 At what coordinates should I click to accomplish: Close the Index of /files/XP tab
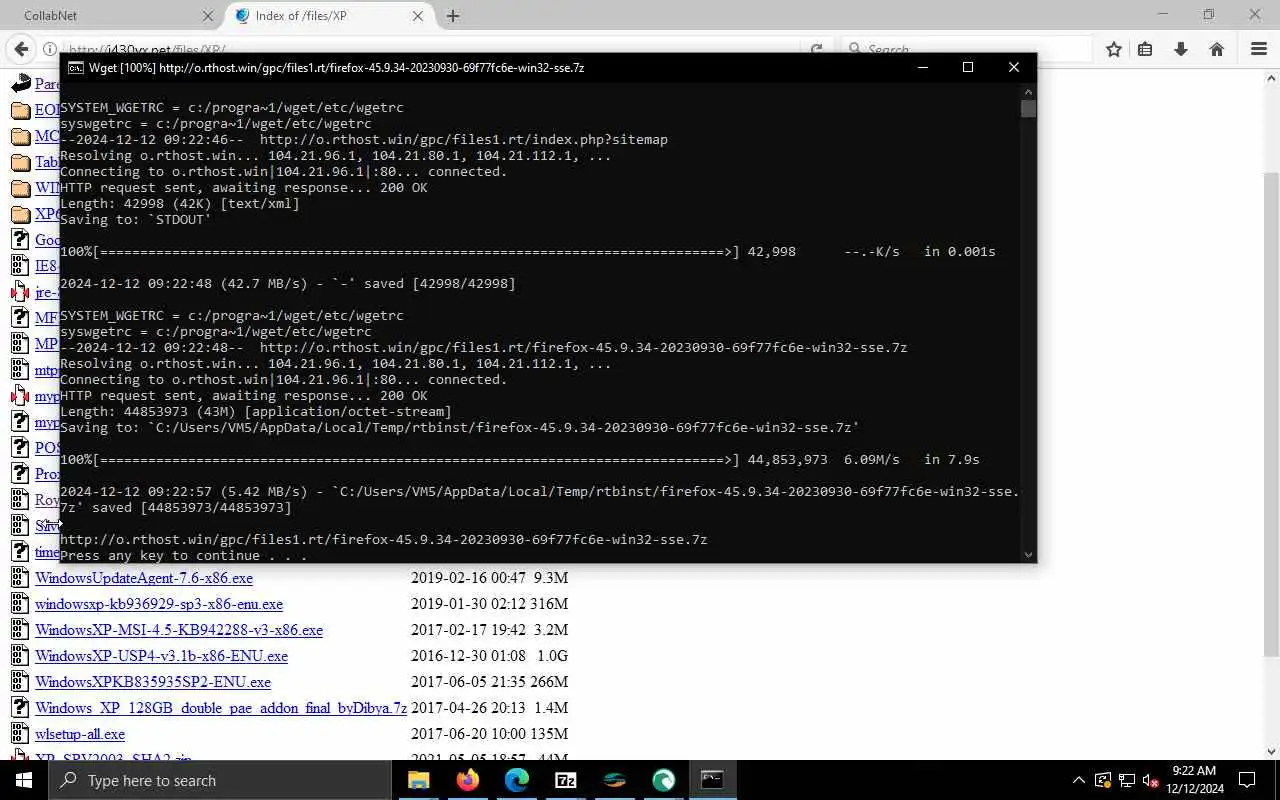coord(418,16)
